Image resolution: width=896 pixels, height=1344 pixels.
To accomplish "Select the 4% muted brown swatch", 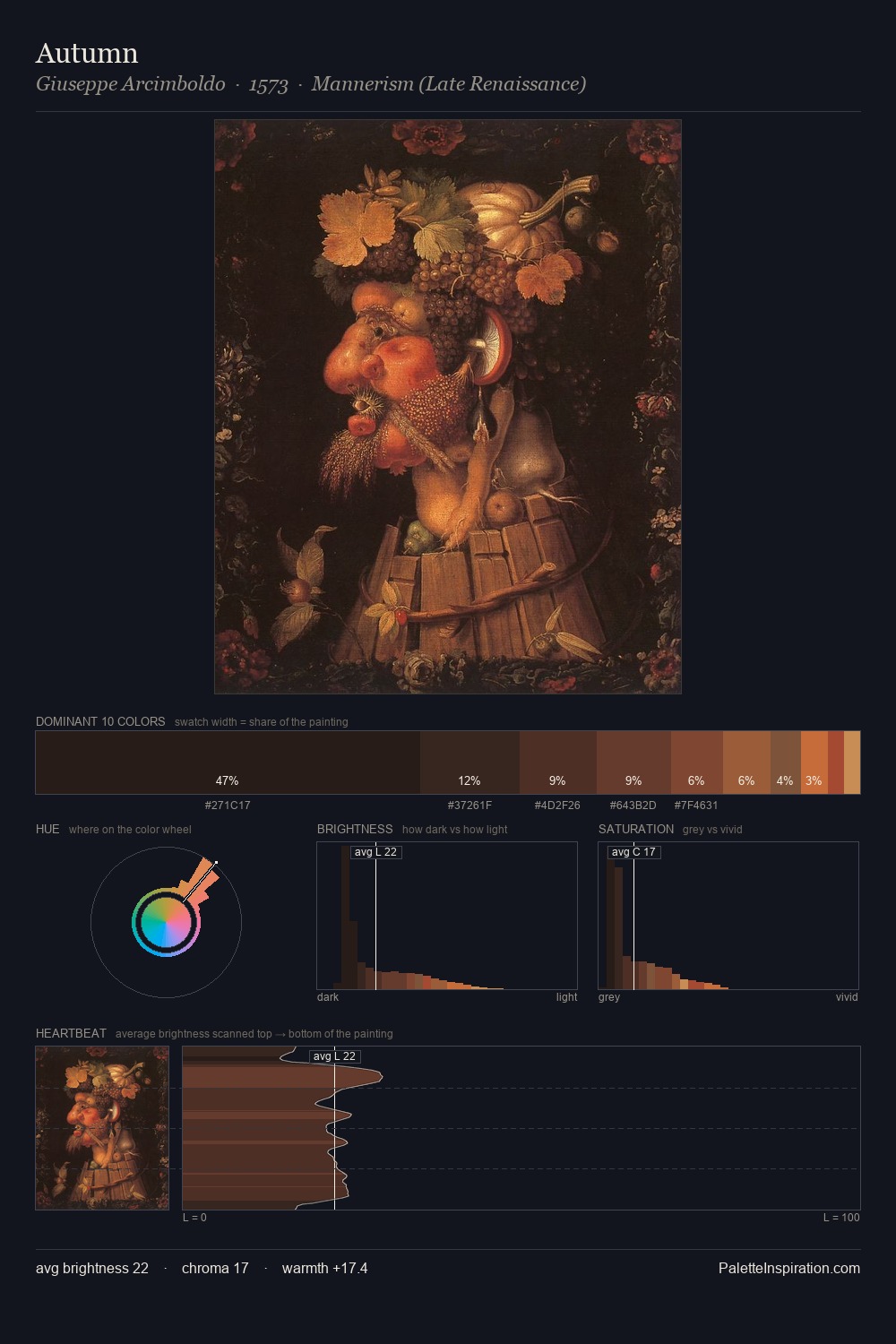I will pos(785,762).
